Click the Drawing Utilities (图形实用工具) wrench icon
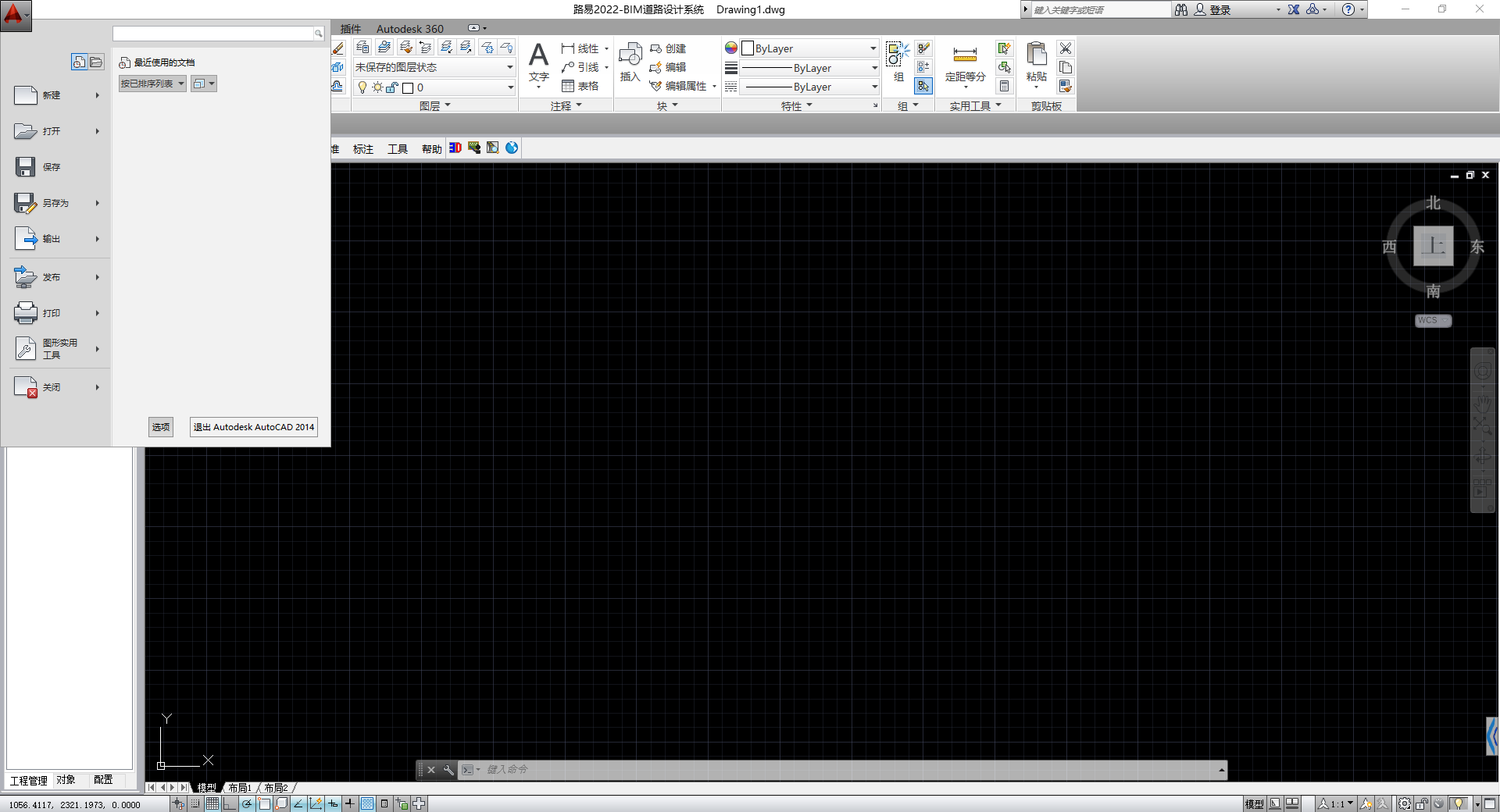1500x812 pixels. pos(26,349)
